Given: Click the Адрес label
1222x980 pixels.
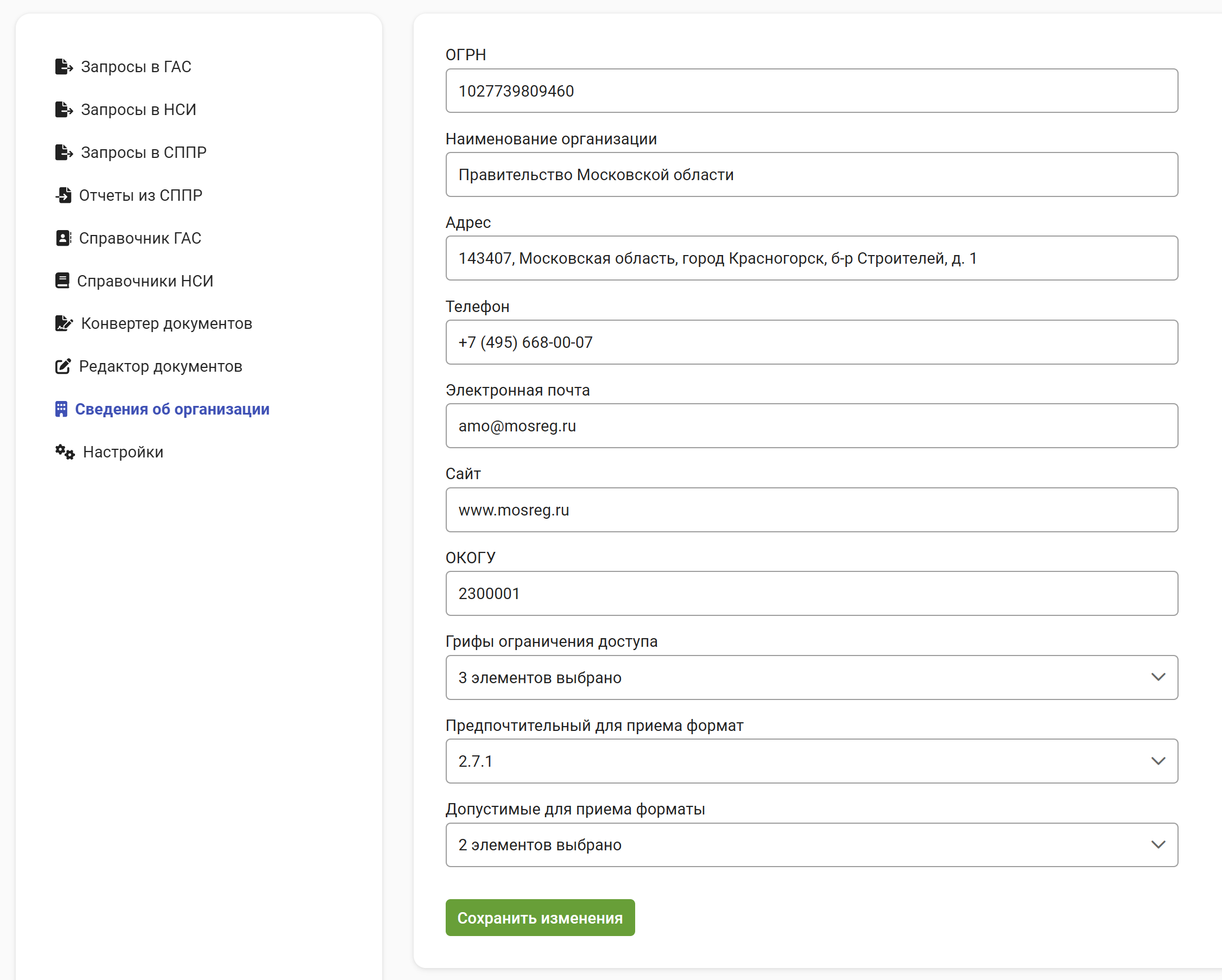Looking at the screenshot, I should pos(468,222).
